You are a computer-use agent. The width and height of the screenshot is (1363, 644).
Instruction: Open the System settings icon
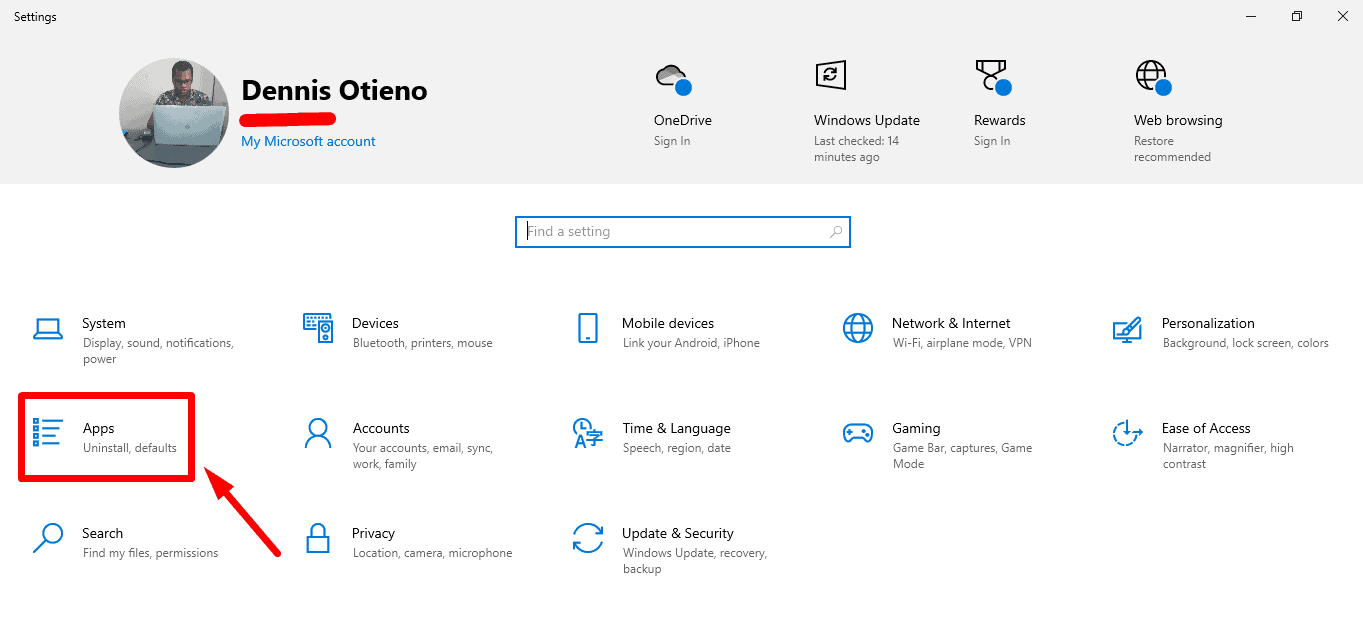coord(47,329)
